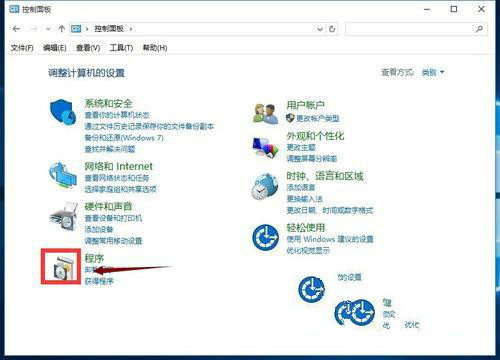Click inside the search Control Panel box
Image resolution: width=500 pixels, height=360 pixels.
[x=416, y=29]
